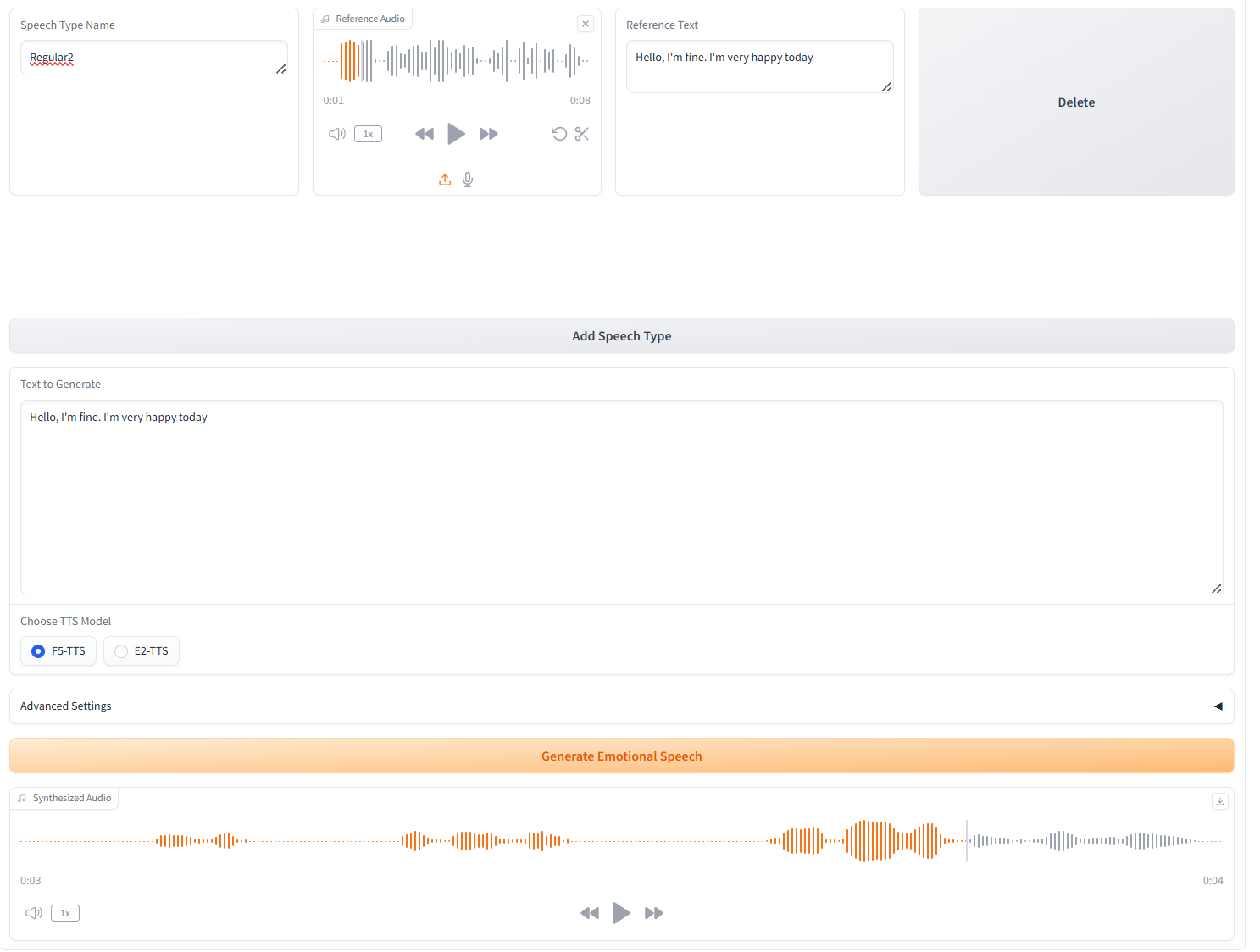Image resolution: width=1260 pixels, height=952 pixels.
Task: Rewind the reference audio
Action: (425, 134)
